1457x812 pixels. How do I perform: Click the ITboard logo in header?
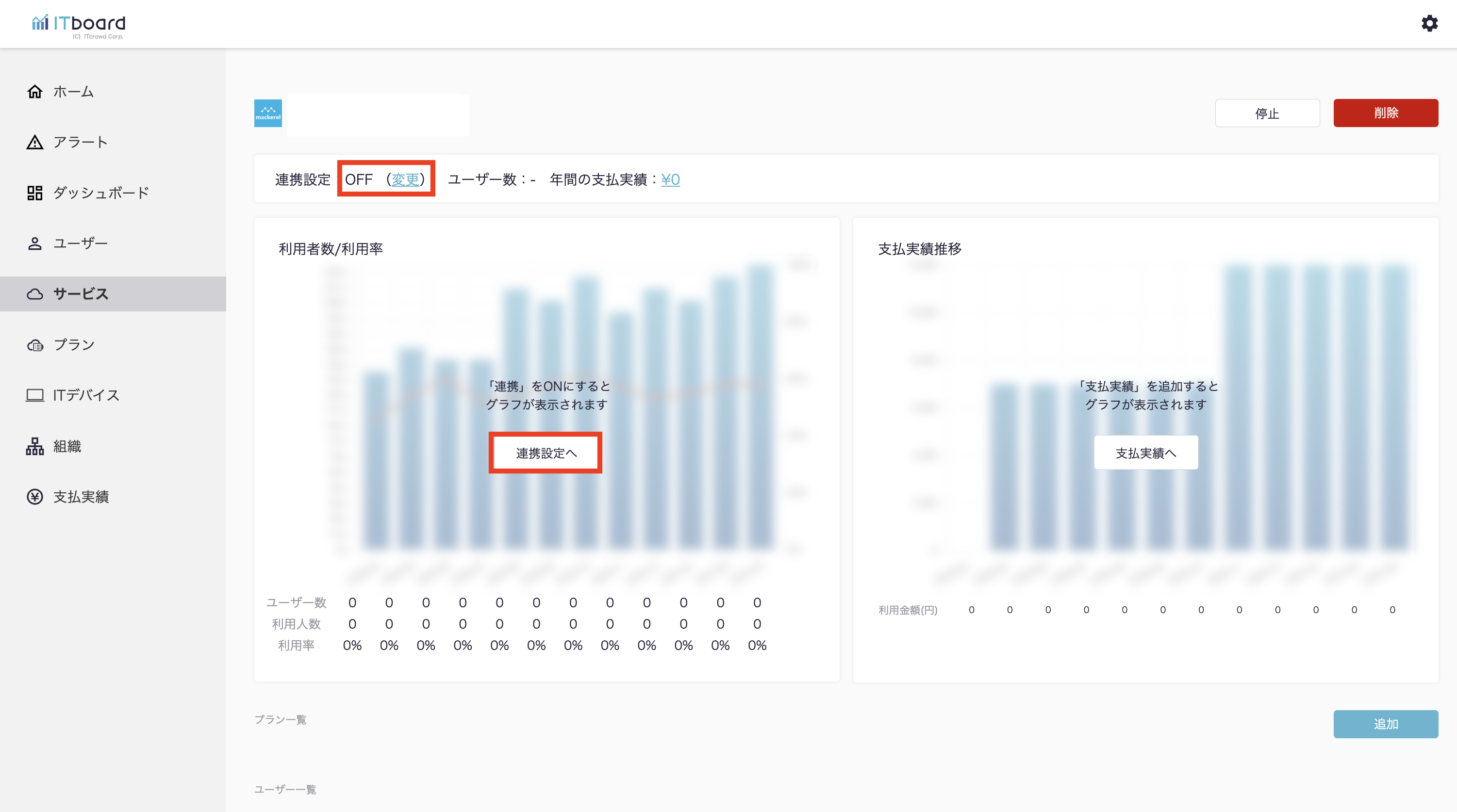point(79,24)
